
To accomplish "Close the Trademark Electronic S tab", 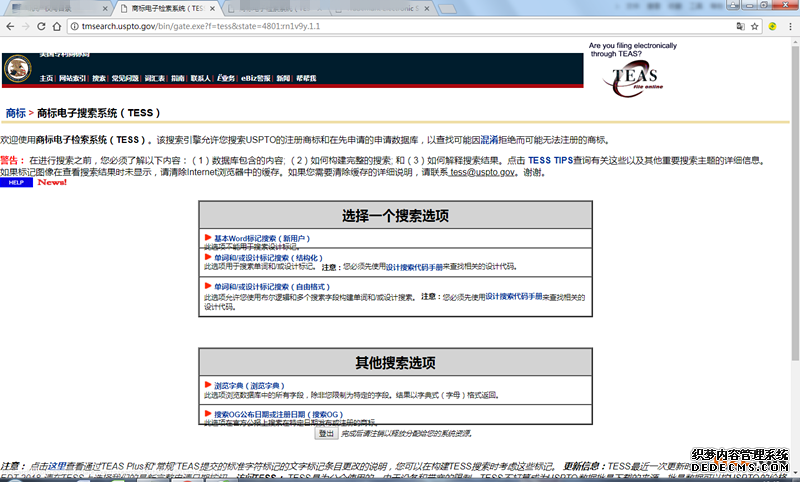I will [x=427, y=9].
